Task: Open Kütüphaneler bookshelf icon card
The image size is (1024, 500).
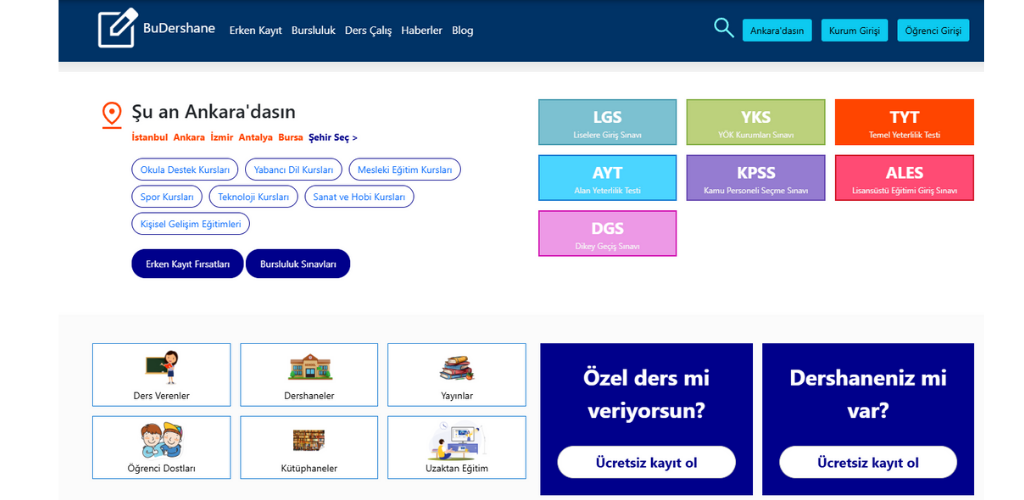Action: click(309, 447)
